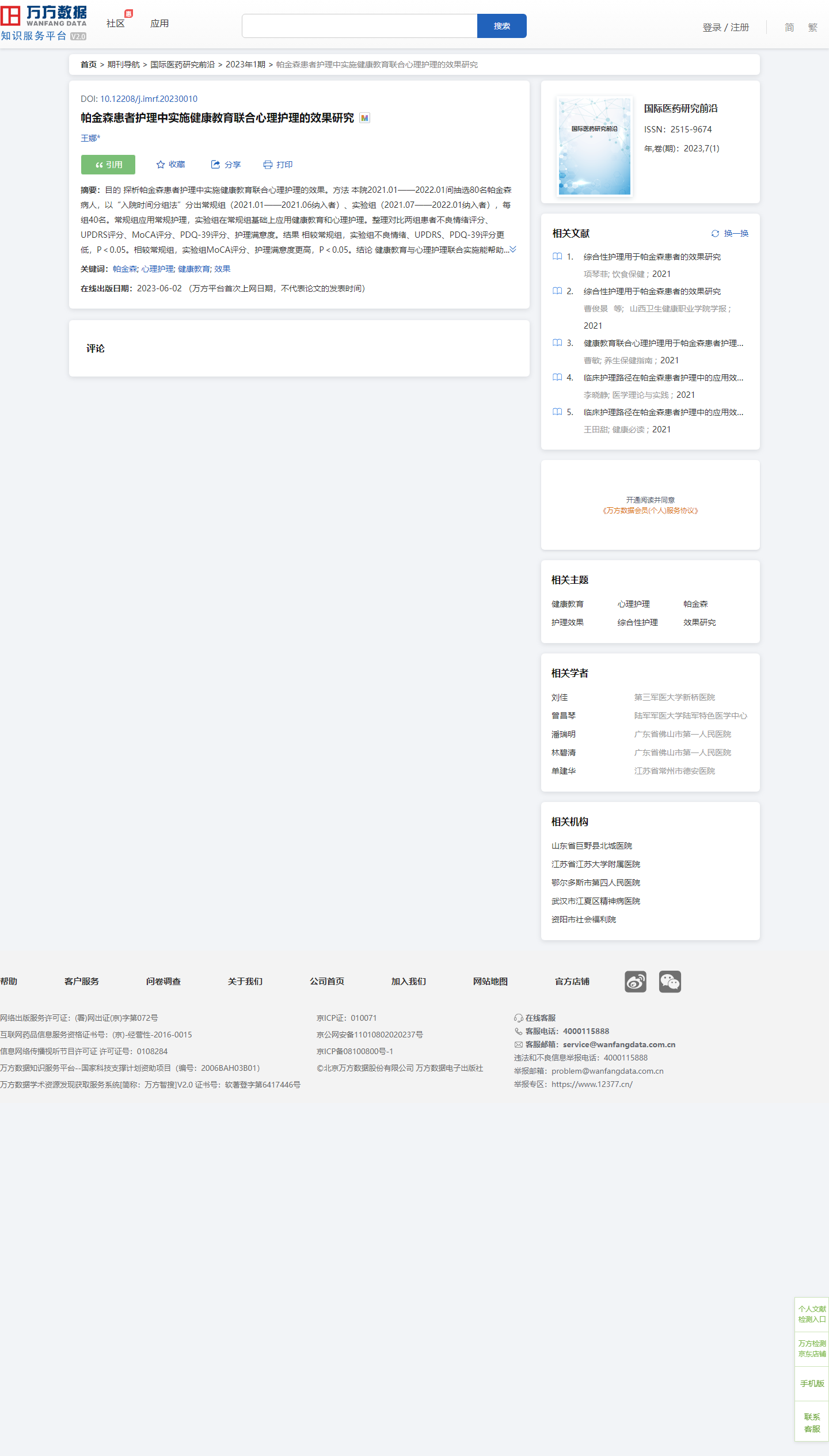Open 万方检测京东店铺 side widget
The image size is (829, 1456).
(812, 1349)
